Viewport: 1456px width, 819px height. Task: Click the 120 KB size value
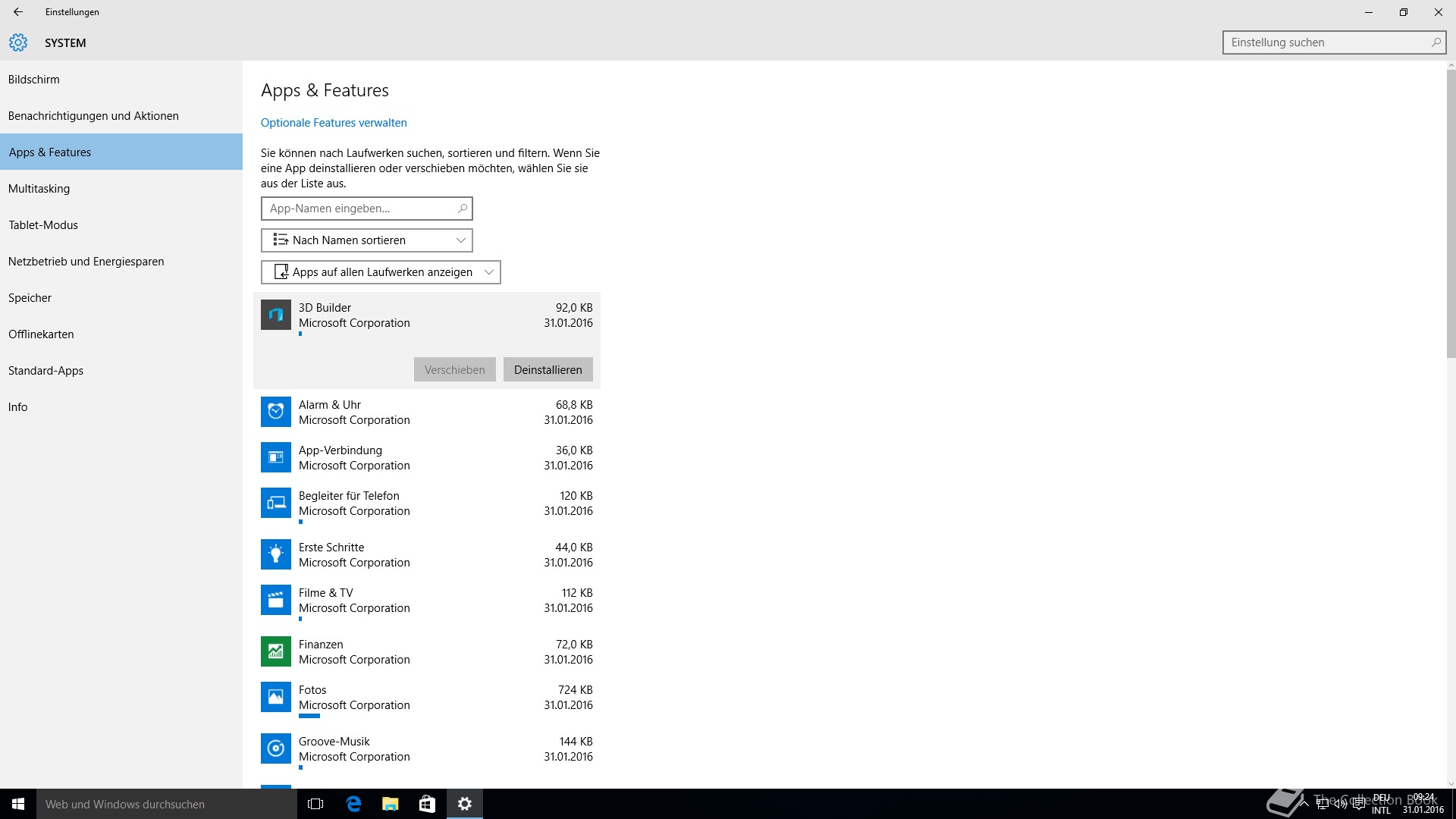click(576, 496)
